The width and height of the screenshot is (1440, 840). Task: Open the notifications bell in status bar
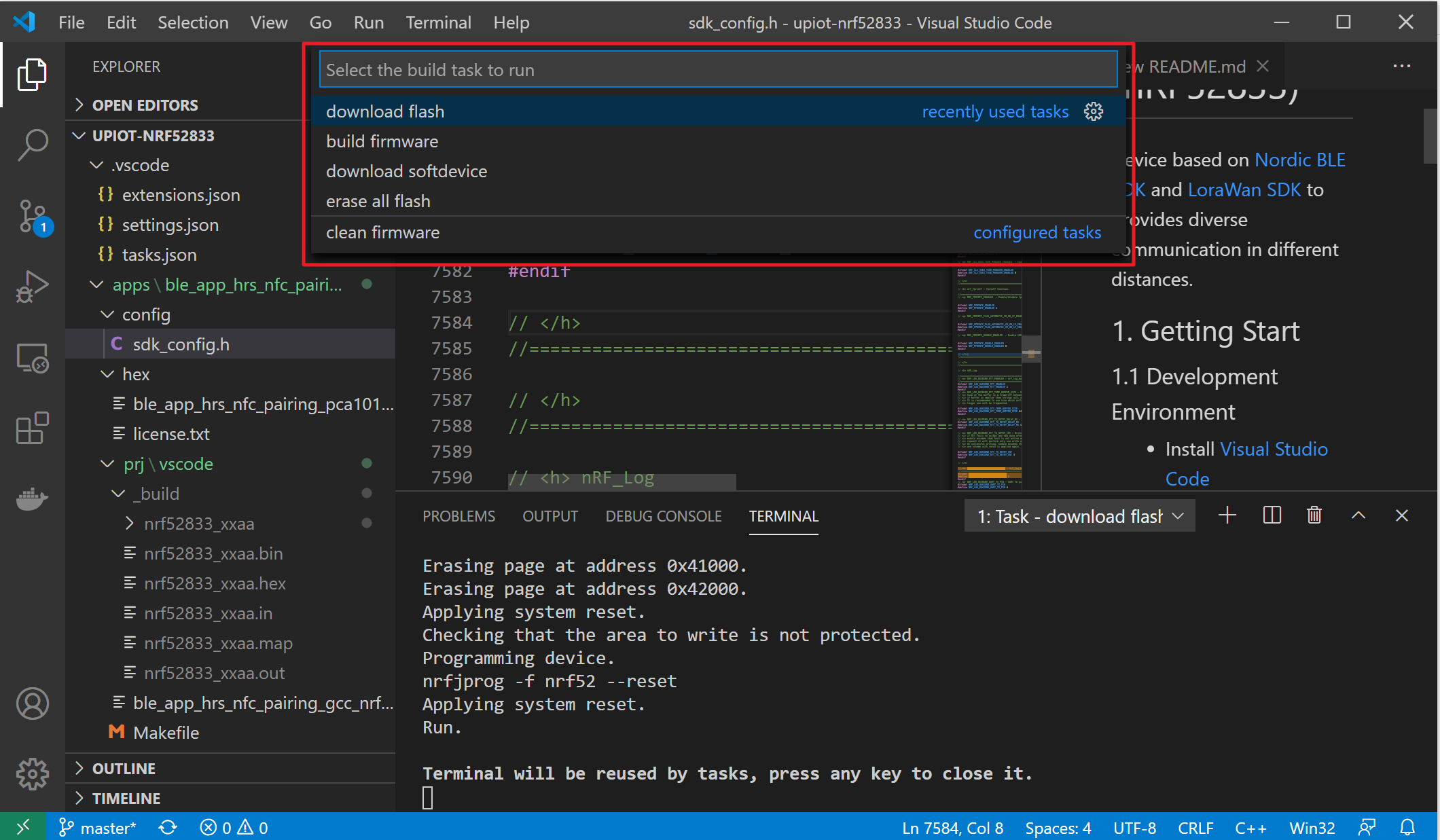point(1407,828)
